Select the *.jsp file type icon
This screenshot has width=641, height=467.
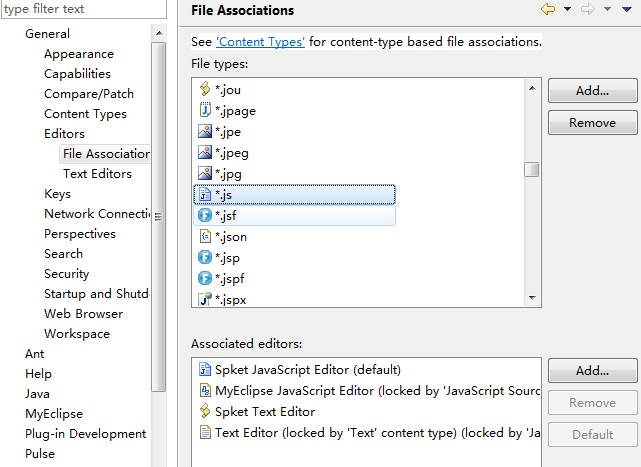[205, 258]
